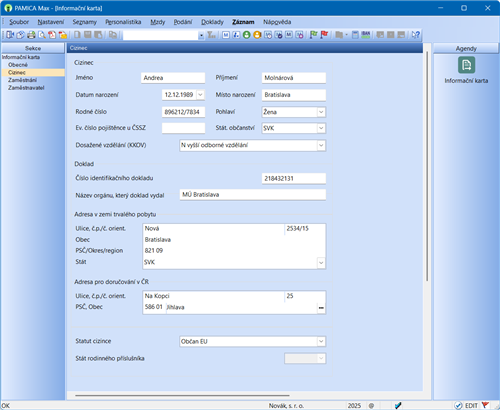The image size is (500, 410).
Task: Click the Číslo identifikačního dokladu field
Action: [294, 178]
